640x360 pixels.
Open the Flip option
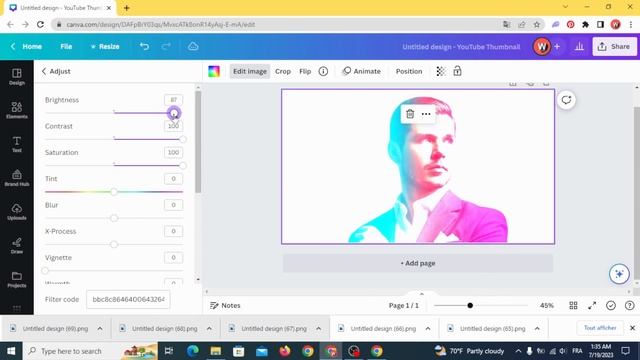click(x=305, y=71)
